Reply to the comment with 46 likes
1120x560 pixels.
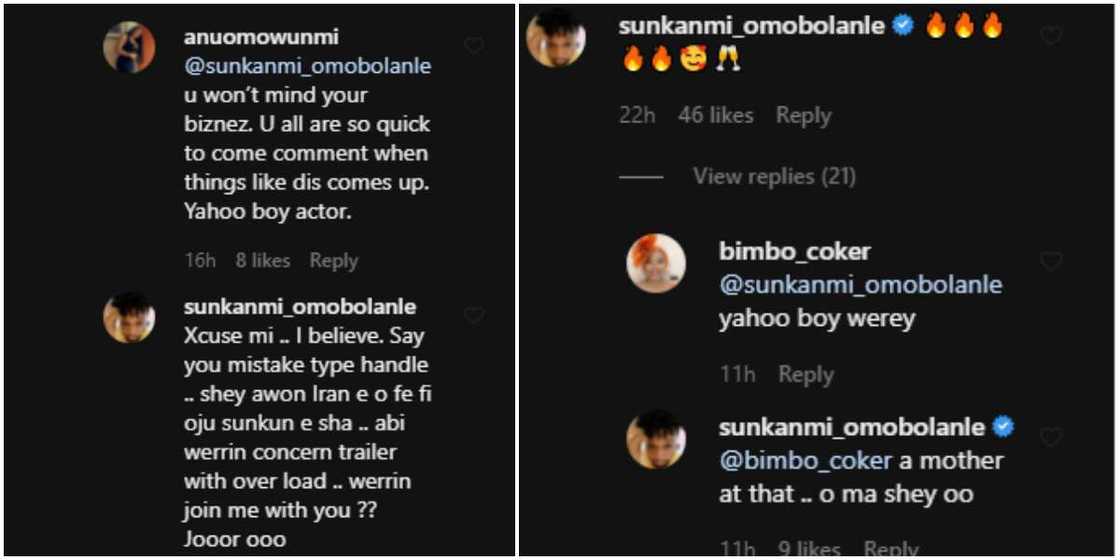coord(803,116)
